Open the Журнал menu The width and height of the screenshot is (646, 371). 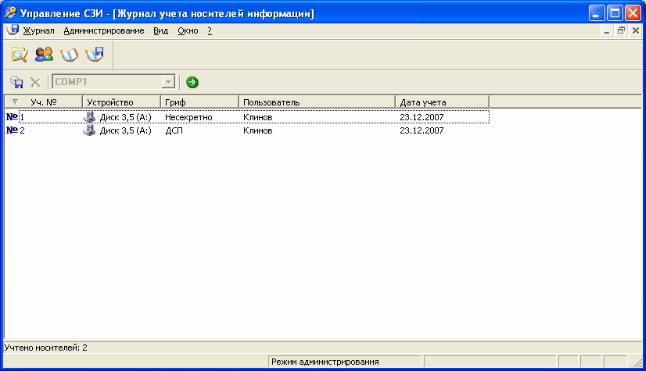tap(38, 31)
